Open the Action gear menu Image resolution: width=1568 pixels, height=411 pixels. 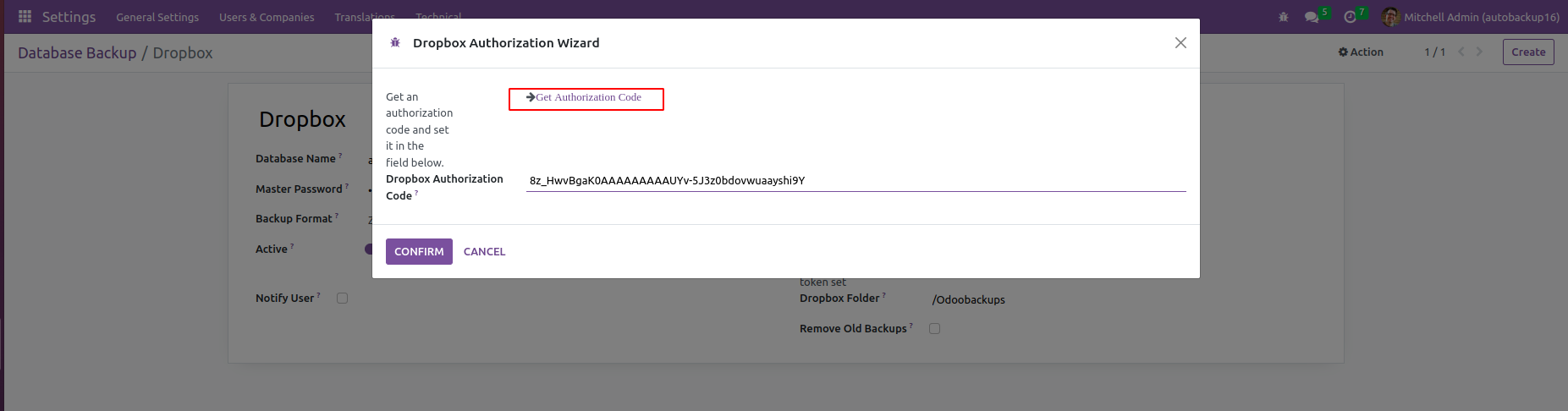pyautogui.click(x=1361, y=52)
